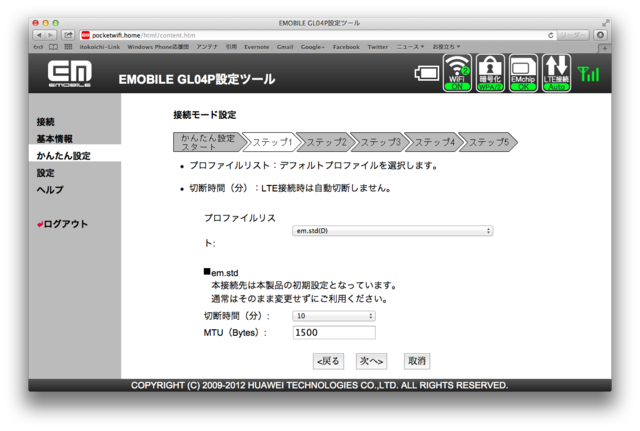Click the Safari share button
640x431 pixels.
pos(68,35)
